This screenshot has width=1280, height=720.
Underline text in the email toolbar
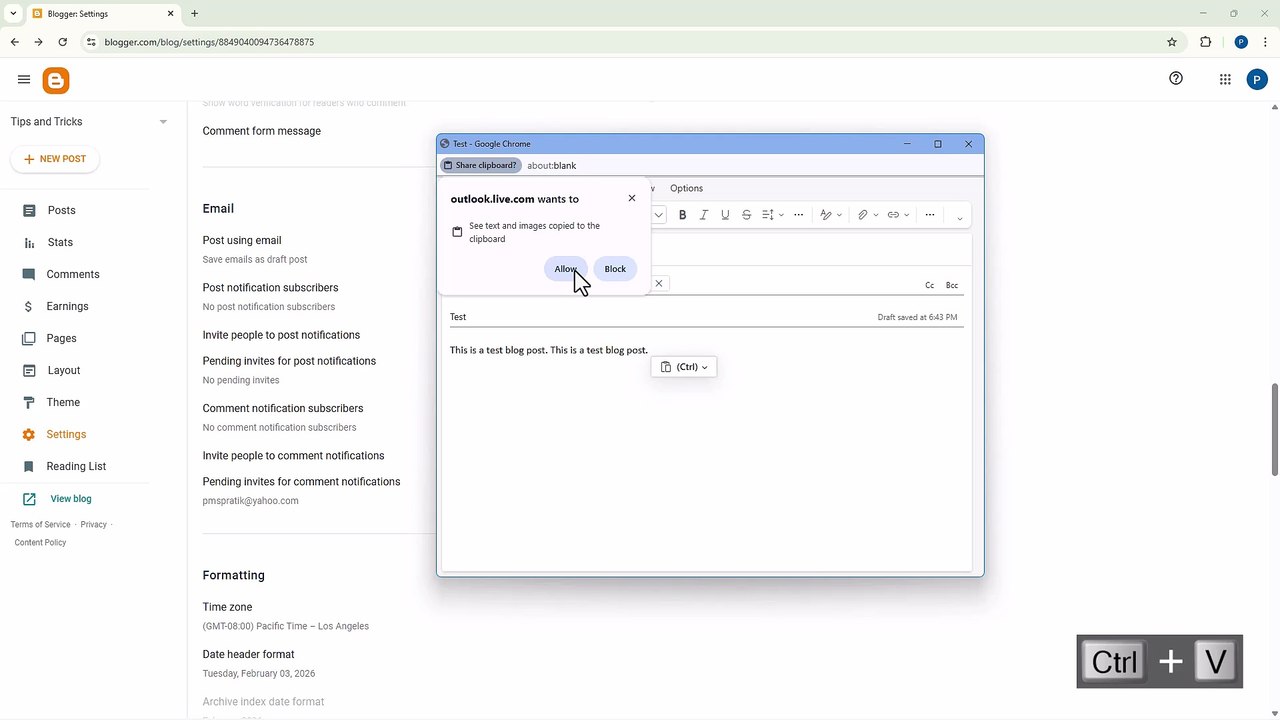(725, 215)
